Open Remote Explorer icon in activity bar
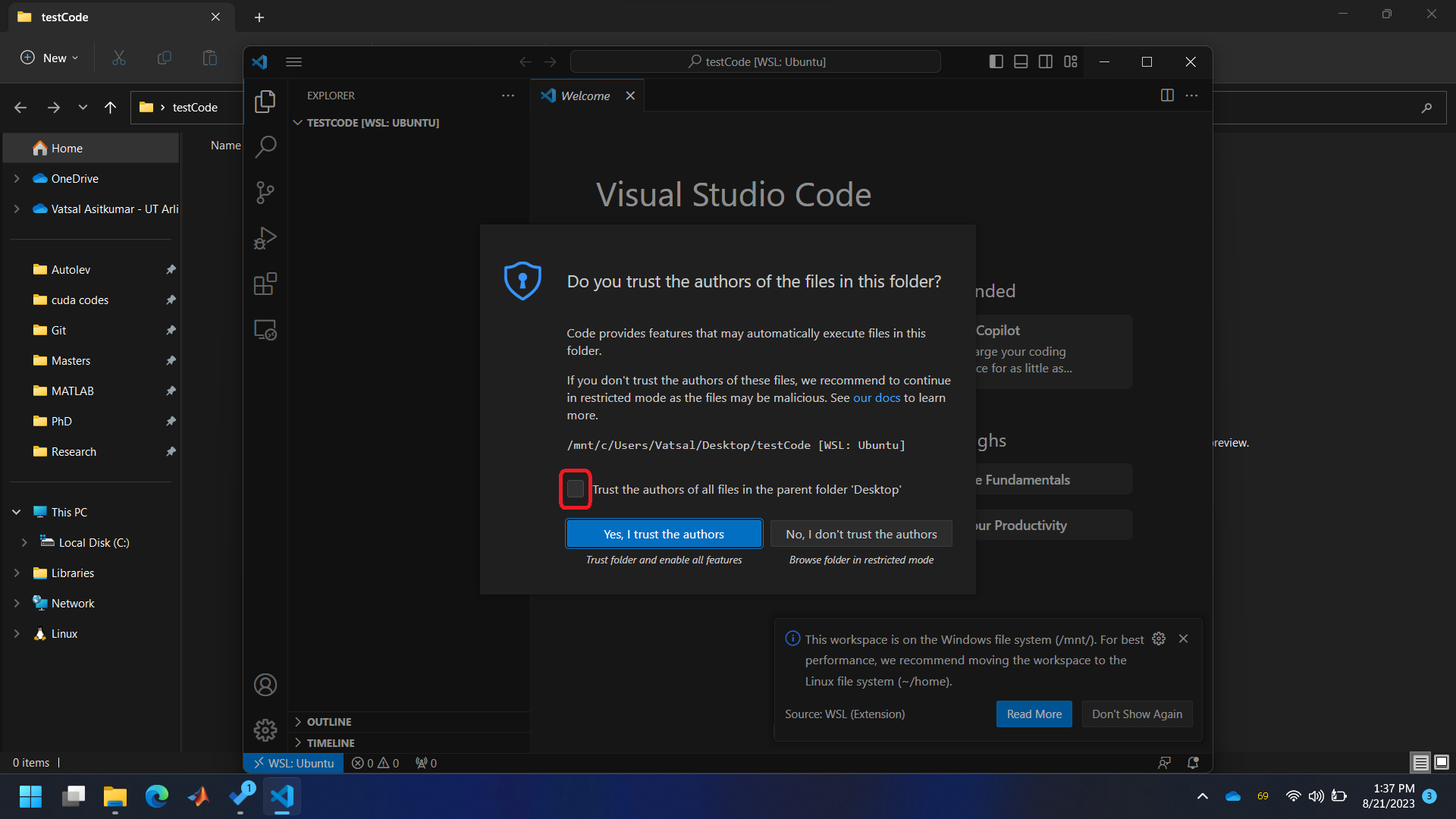Screen dimensions: 1456x819 [x=265, y=330]
